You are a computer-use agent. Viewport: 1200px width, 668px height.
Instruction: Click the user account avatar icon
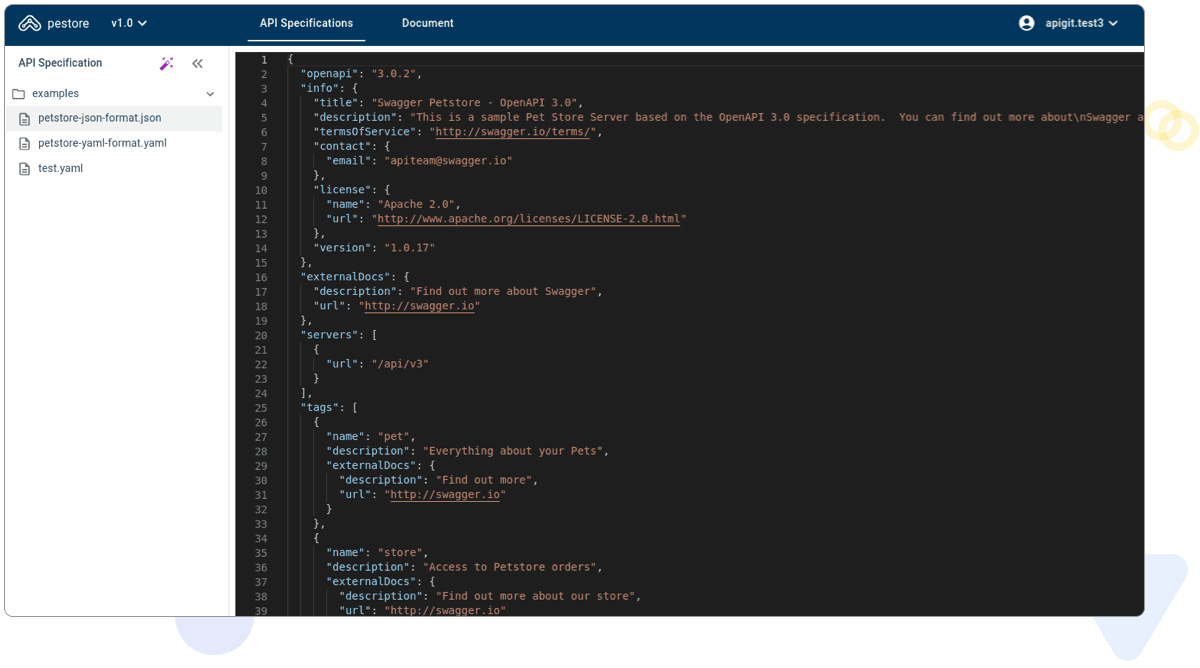tap(1026, 23)
